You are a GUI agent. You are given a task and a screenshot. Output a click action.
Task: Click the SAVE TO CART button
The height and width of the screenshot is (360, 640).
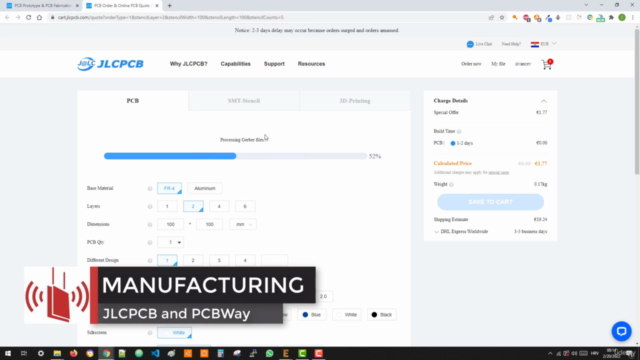tap(490, 202)
